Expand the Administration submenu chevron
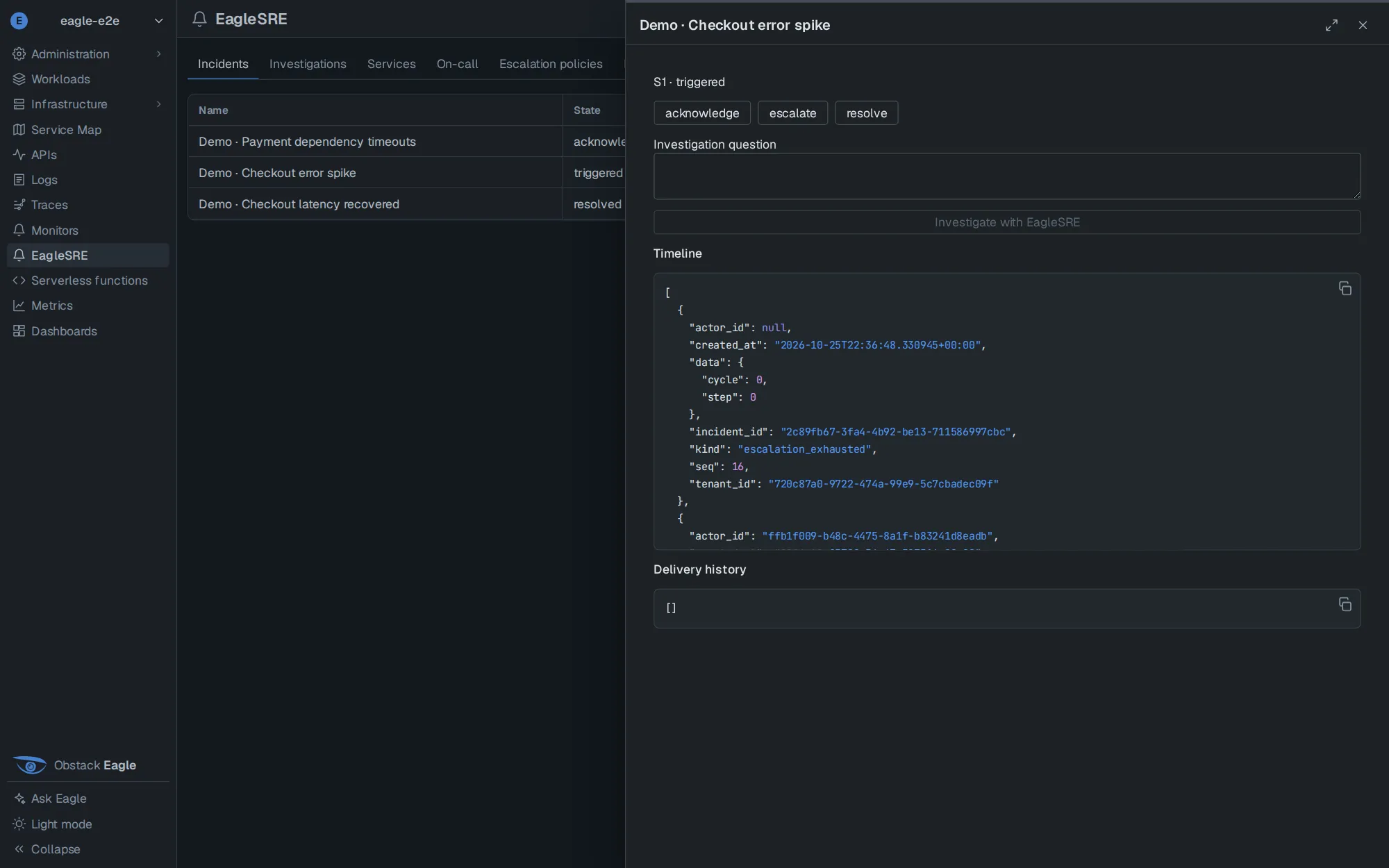 [159, 54]
